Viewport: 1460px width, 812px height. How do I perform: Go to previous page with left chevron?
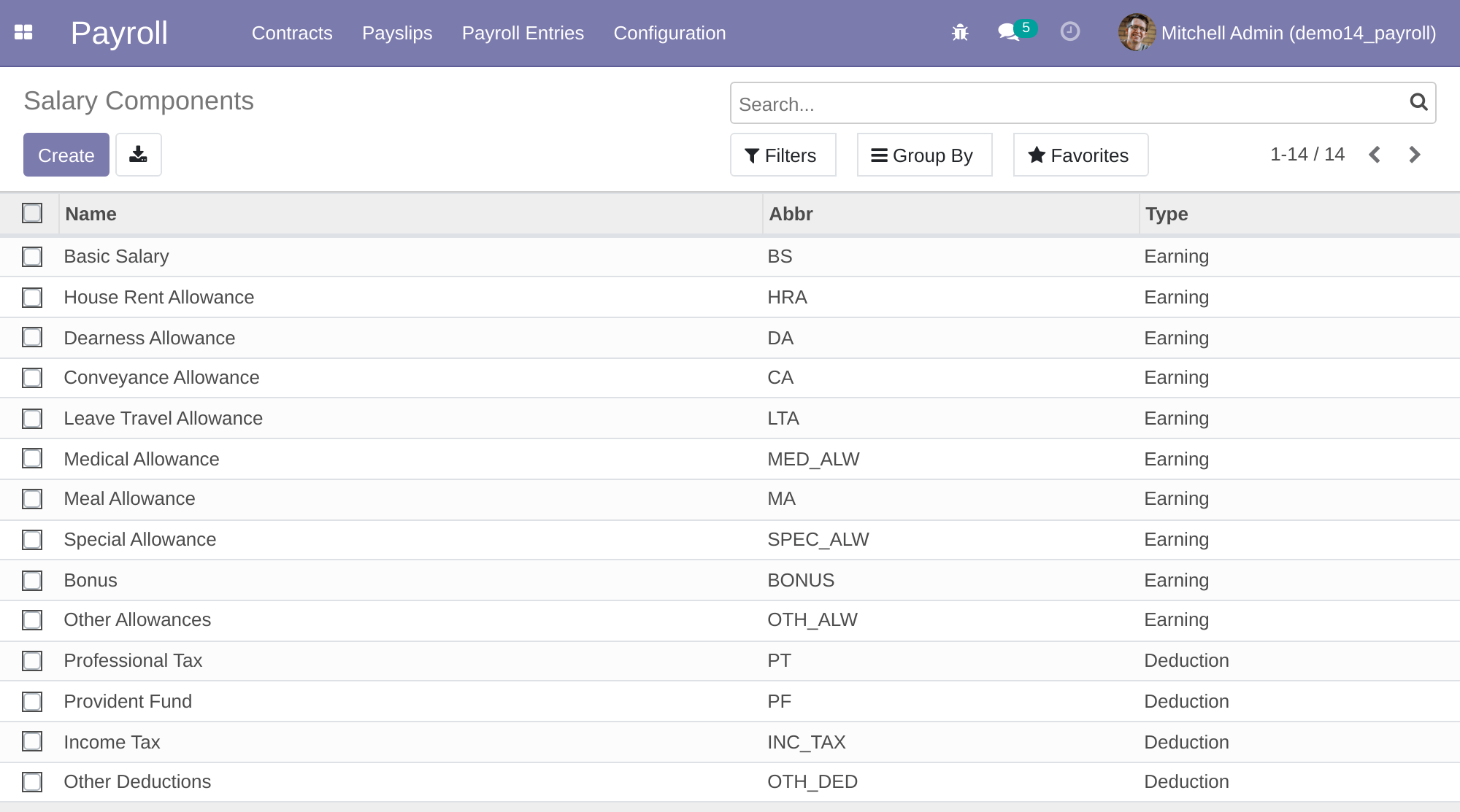[x=1375, y=155]
